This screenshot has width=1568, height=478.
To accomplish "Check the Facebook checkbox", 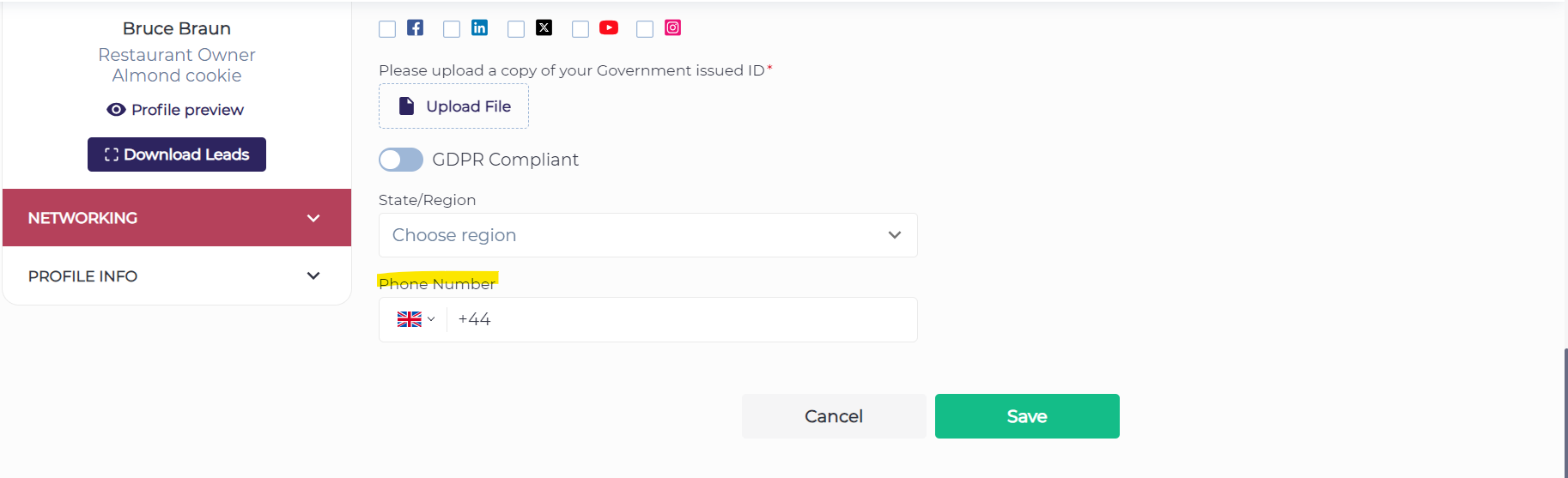I will 387,29.
